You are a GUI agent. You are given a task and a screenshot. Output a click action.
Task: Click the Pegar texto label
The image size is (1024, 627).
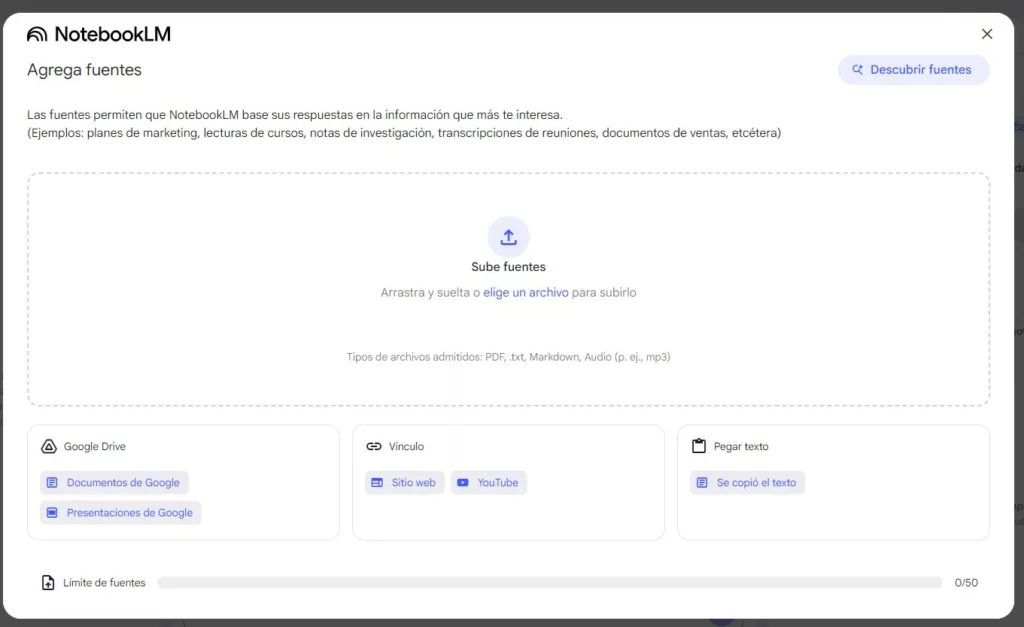coord(741,447)
